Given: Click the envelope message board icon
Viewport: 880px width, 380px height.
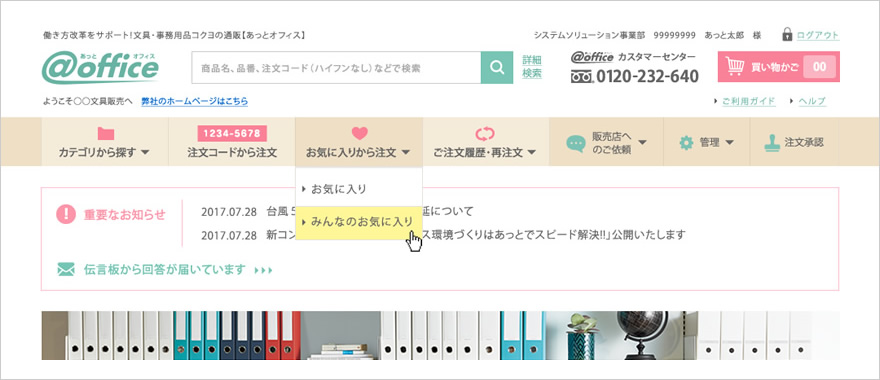Looking at the screenshot, I should 66,270.
